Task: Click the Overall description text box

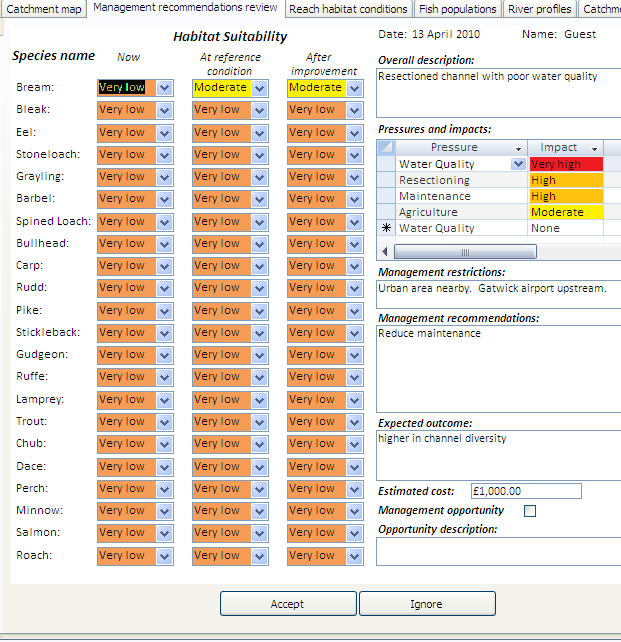Action: (499, 93)
